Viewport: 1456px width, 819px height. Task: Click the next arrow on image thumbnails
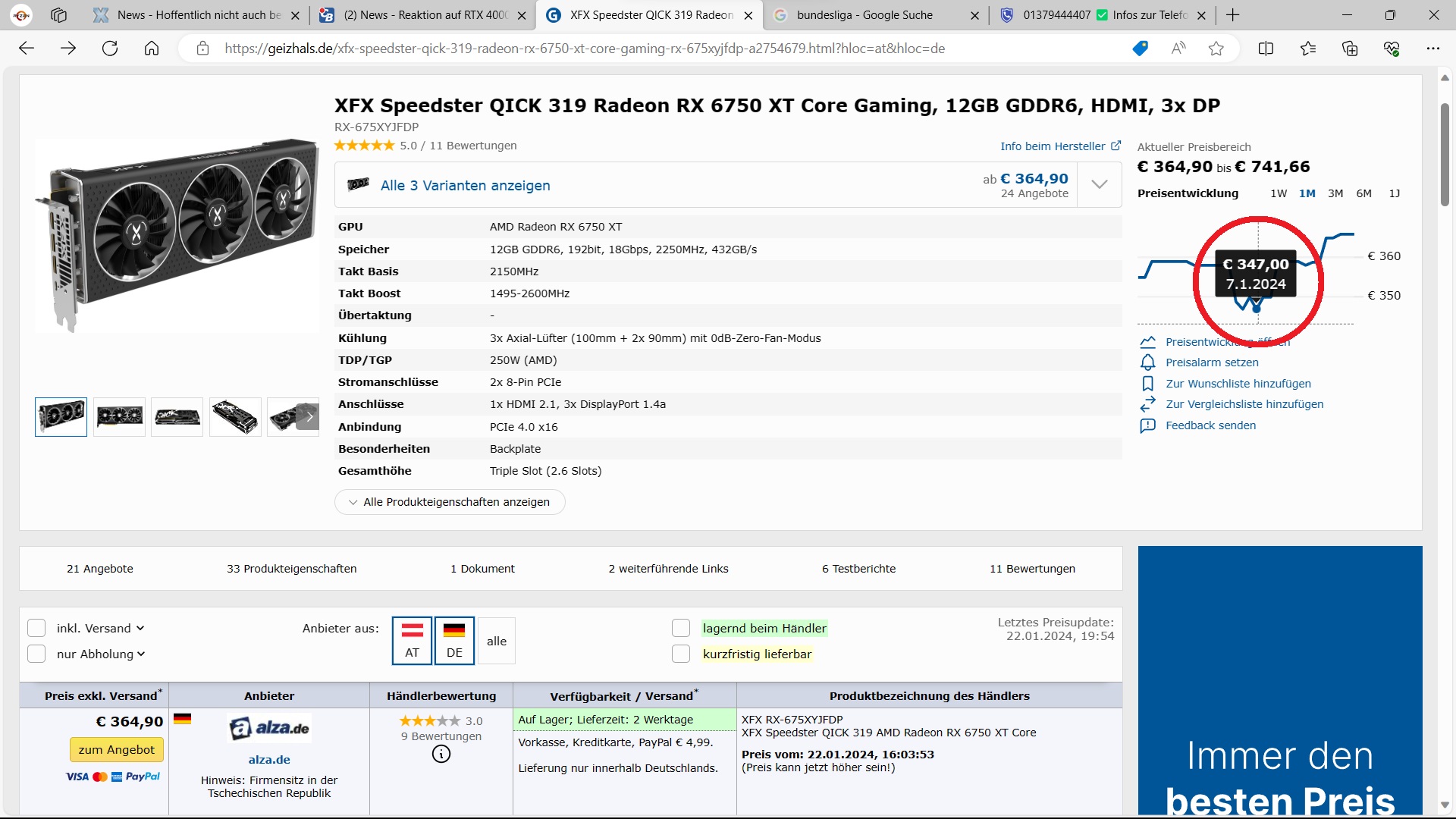click(309, 416)
